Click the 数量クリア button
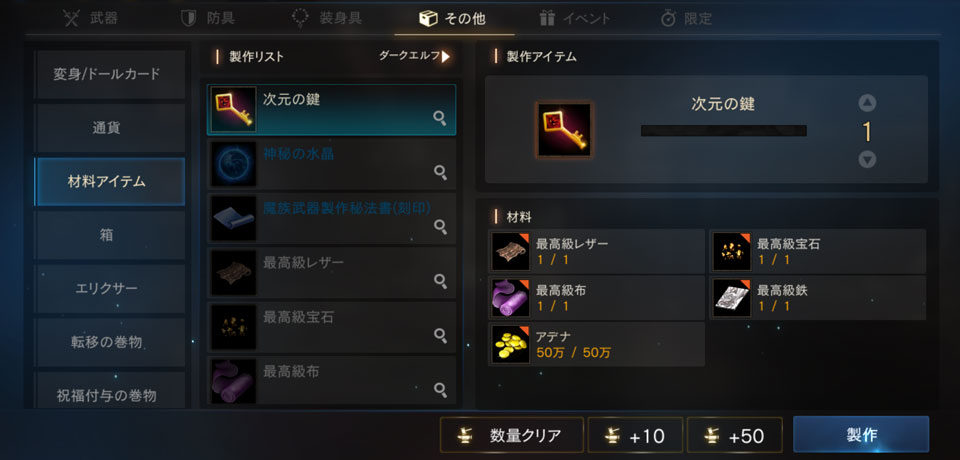 (512, 435)
